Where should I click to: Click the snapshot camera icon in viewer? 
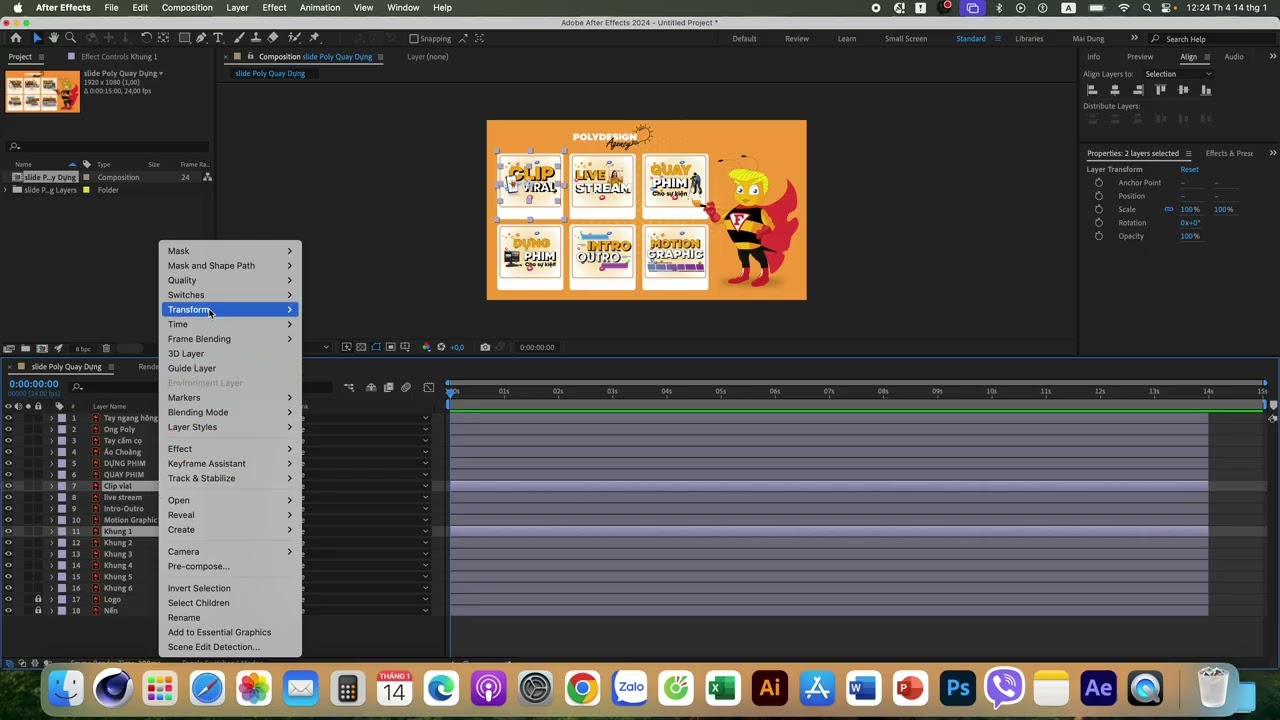(x=485, y=347)
